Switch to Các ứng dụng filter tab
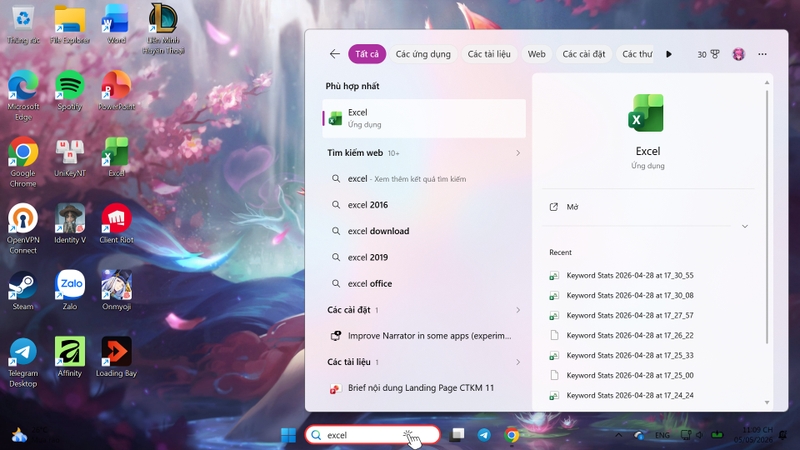The image size is (800, 450). pos(423,54)
